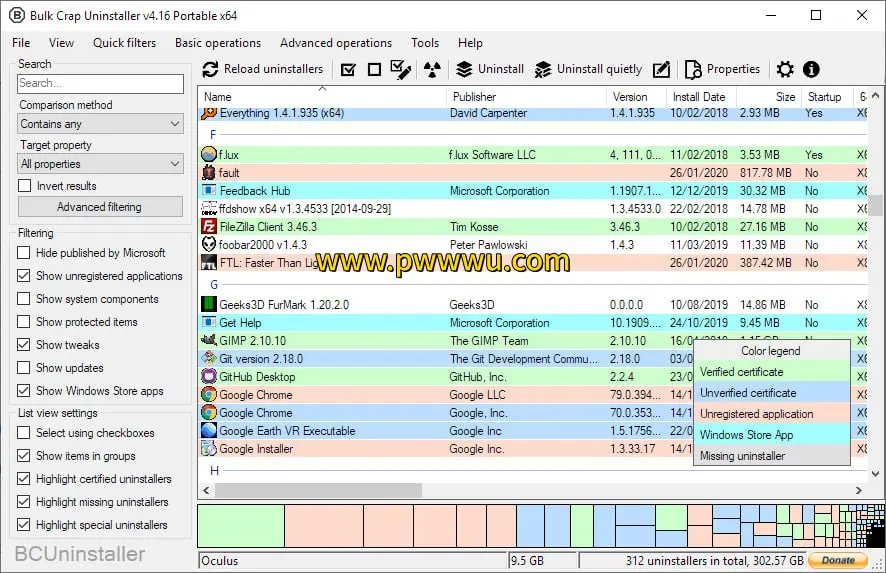
Task: Enable Show system components
Action: pyautogui.click(x=24, y=298)
